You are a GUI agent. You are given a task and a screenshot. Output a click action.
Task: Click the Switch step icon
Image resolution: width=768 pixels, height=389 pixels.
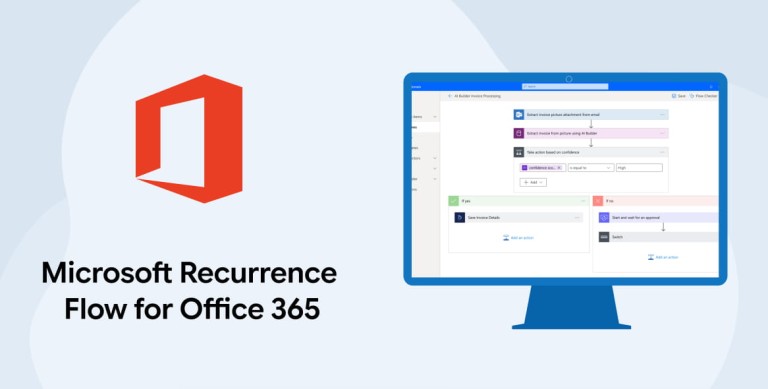click(604, 237)
